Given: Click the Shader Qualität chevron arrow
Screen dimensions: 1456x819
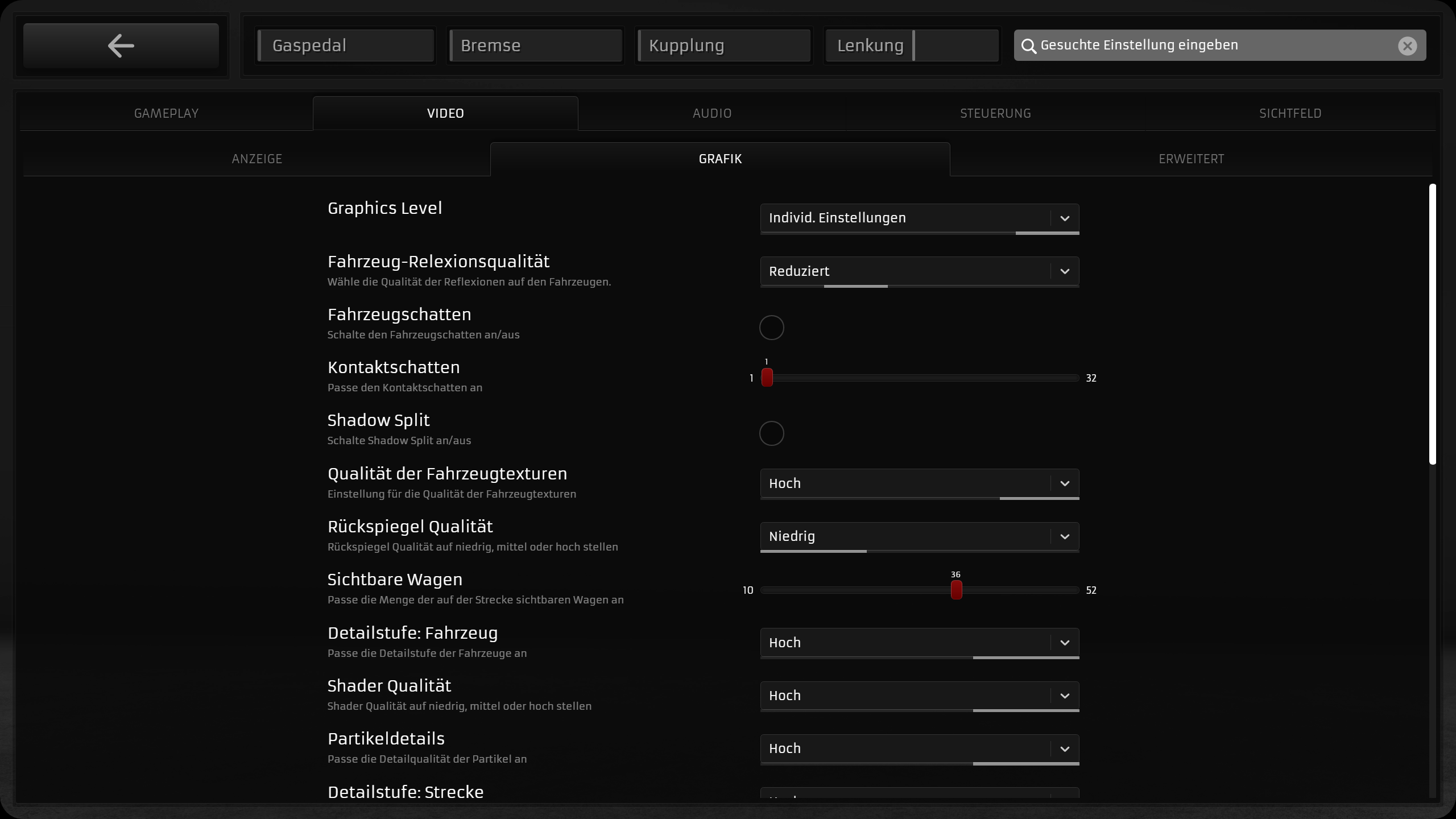Looking at the screenshot, I should [x=1065, y=696].
